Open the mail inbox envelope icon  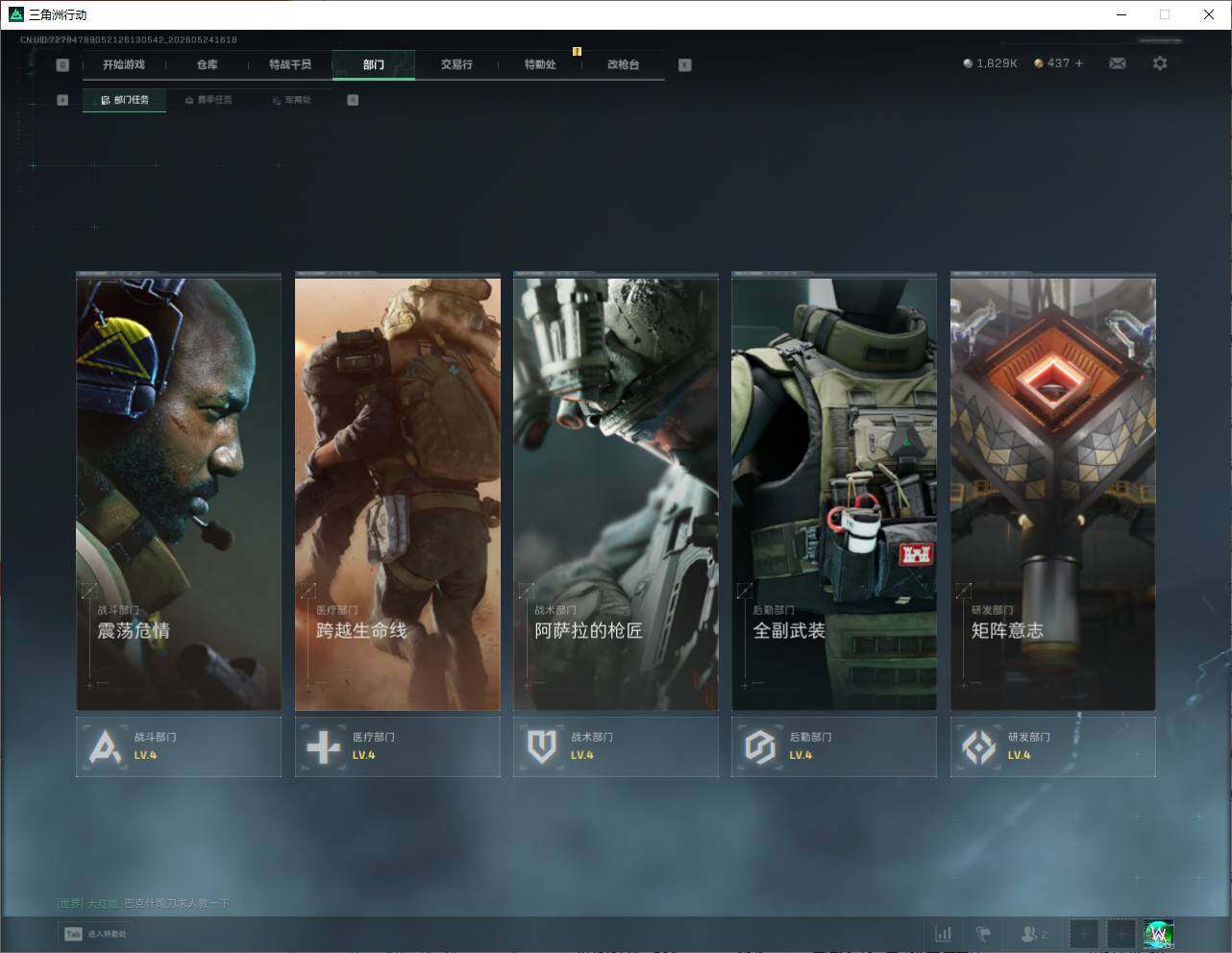pos(1118,63)
